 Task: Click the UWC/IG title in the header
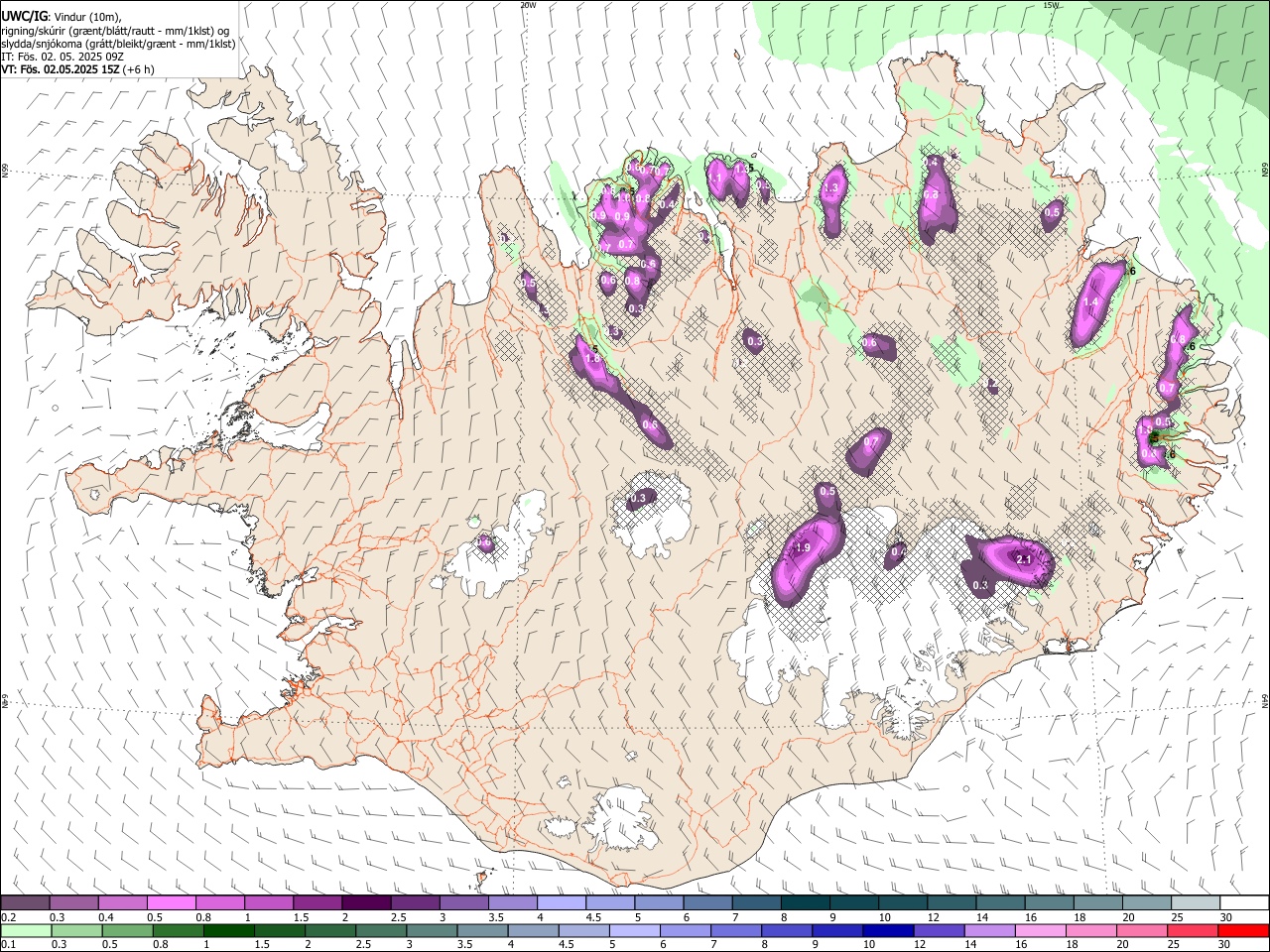click(23, 16)
